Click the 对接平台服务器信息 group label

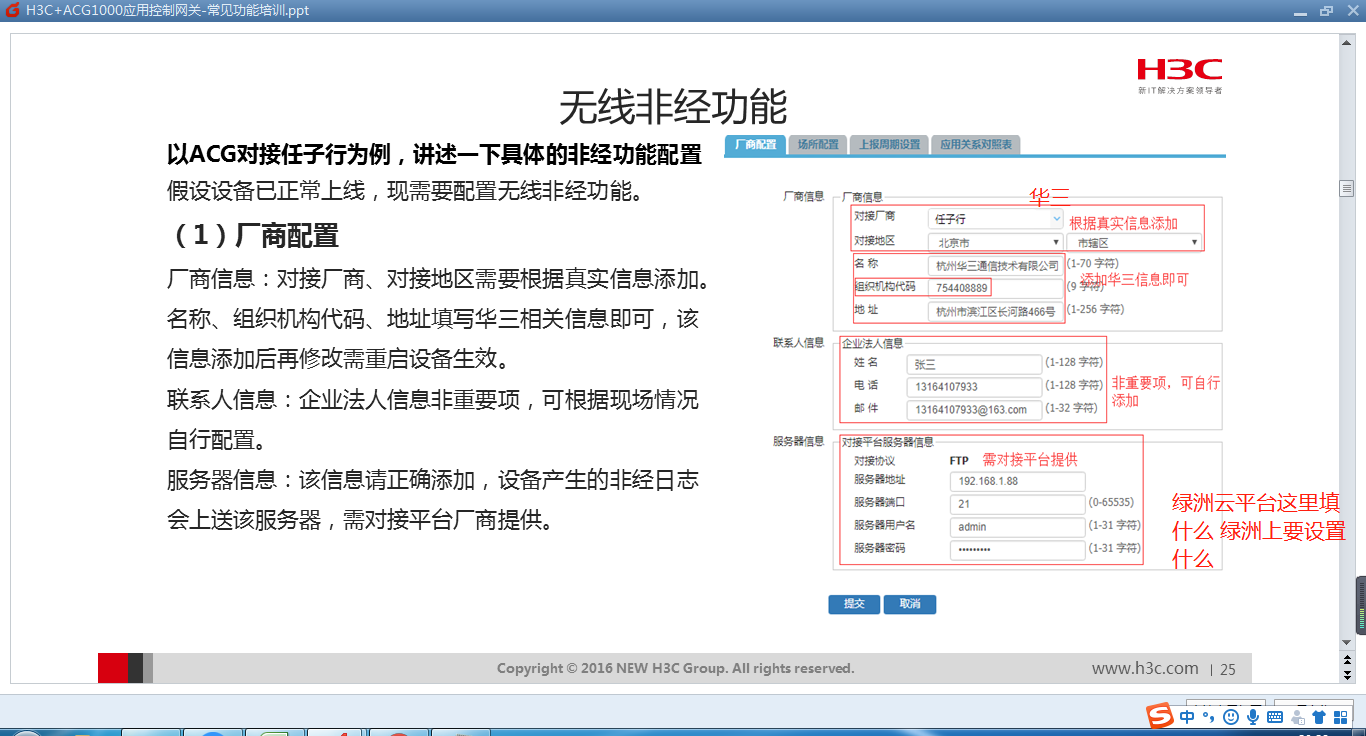[887, 442]
